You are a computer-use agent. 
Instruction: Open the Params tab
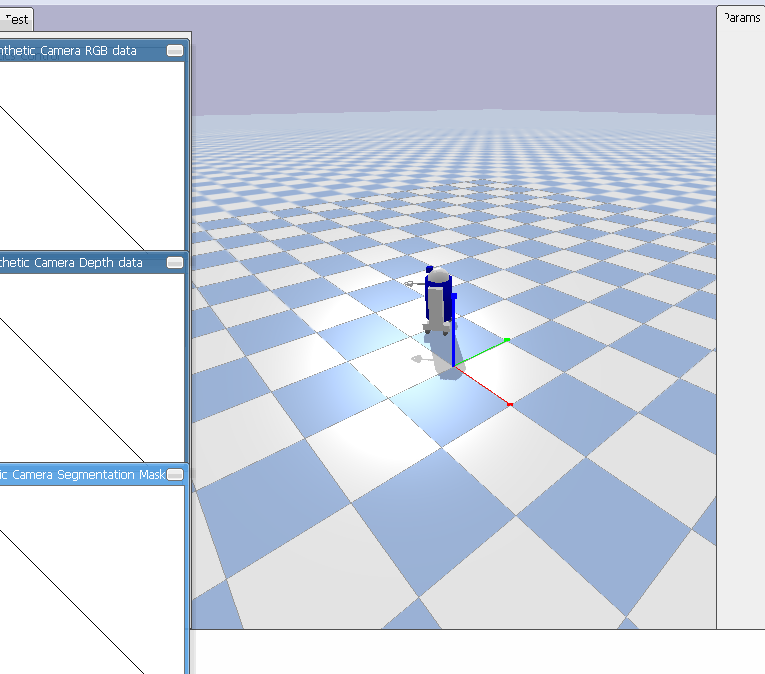(741, 18)
